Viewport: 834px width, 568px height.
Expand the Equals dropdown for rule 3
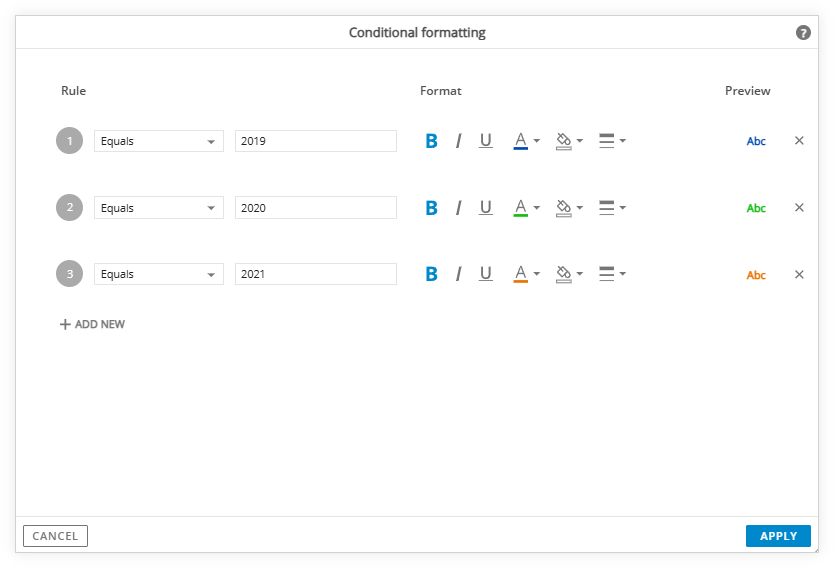pos(159,274)
